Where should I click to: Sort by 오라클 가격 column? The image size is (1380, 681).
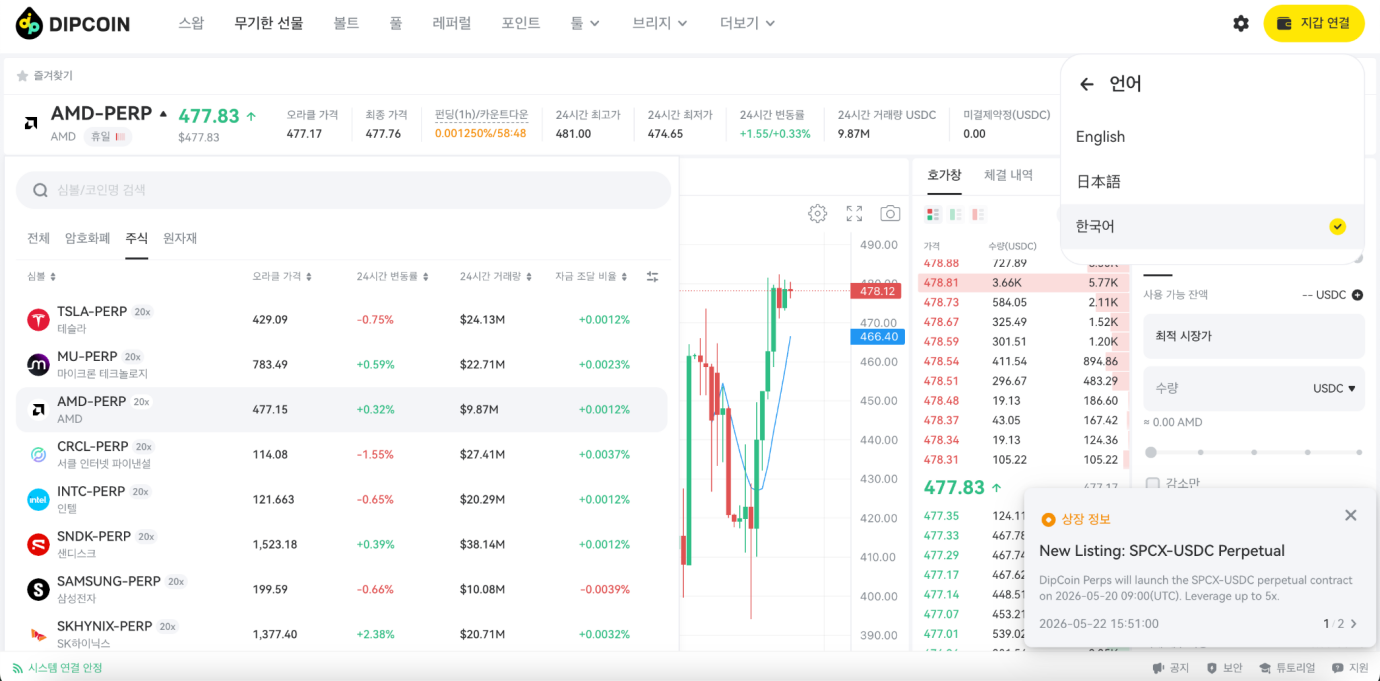(x=283, y=277)
